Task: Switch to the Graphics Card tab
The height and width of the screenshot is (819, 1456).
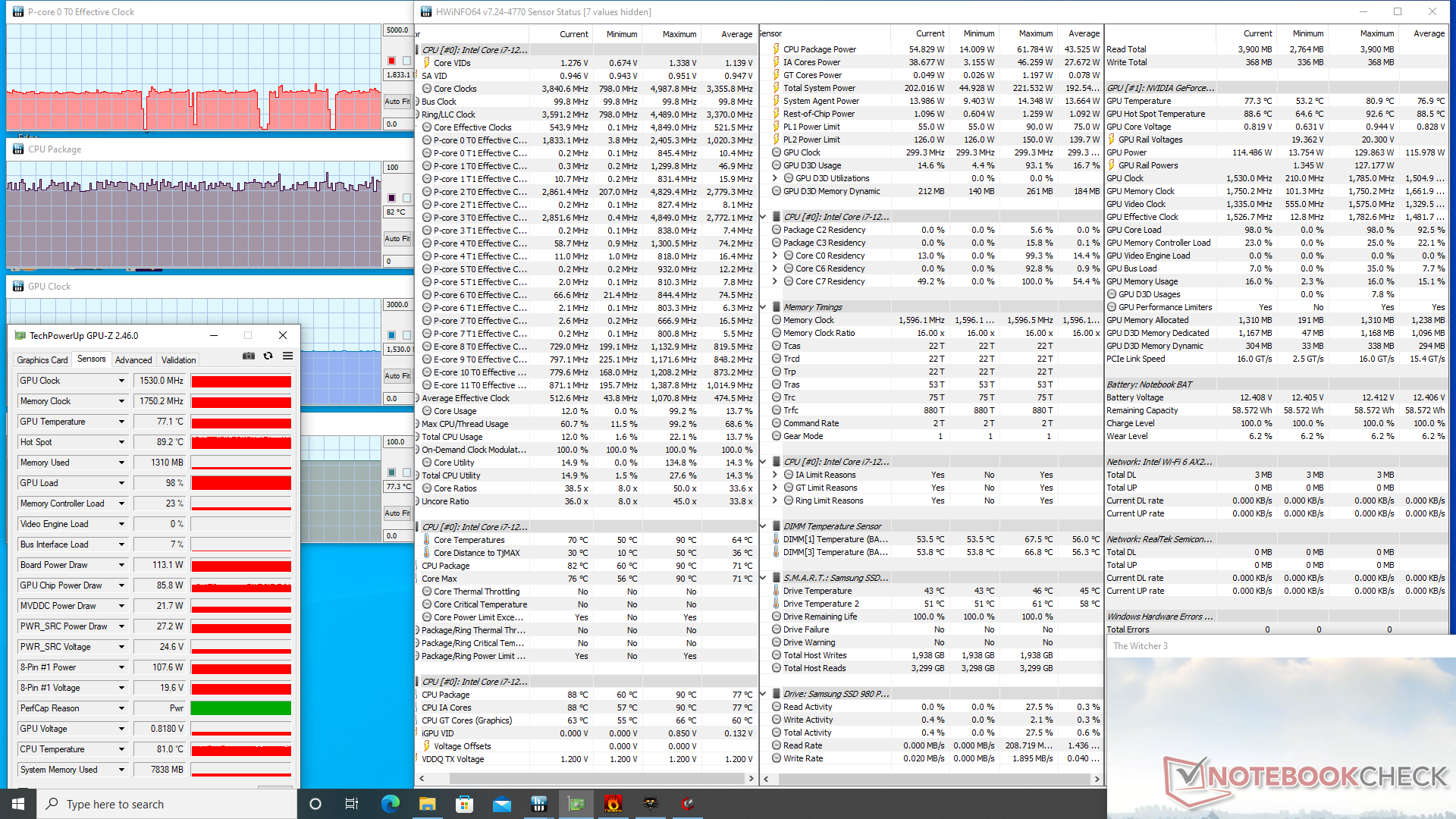Action: coord(42,360)
